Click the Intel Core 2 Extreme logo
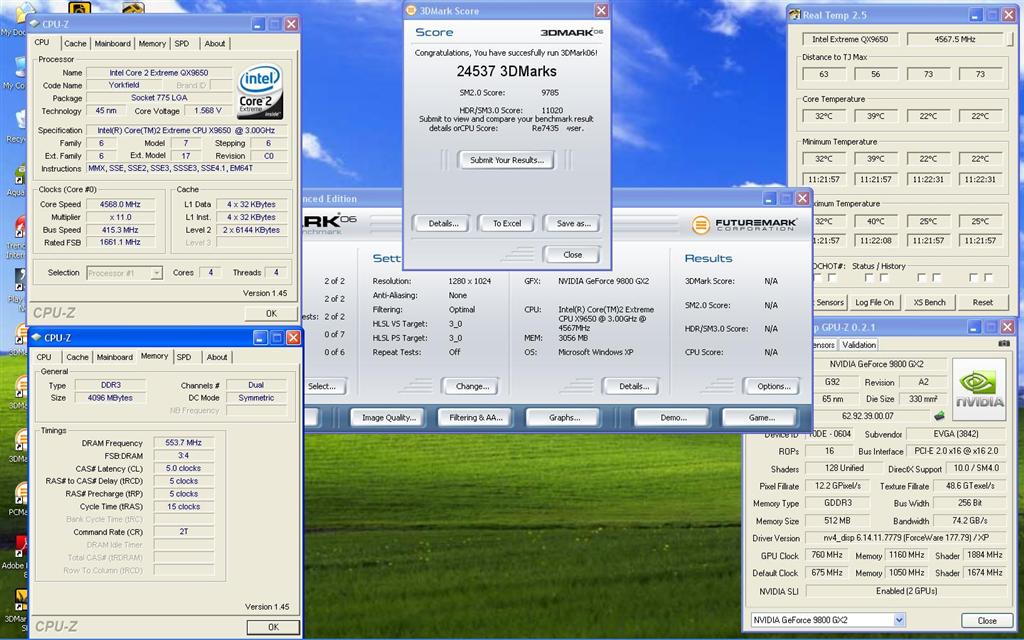Screen dimensions: 1024x640 [260, 91]
